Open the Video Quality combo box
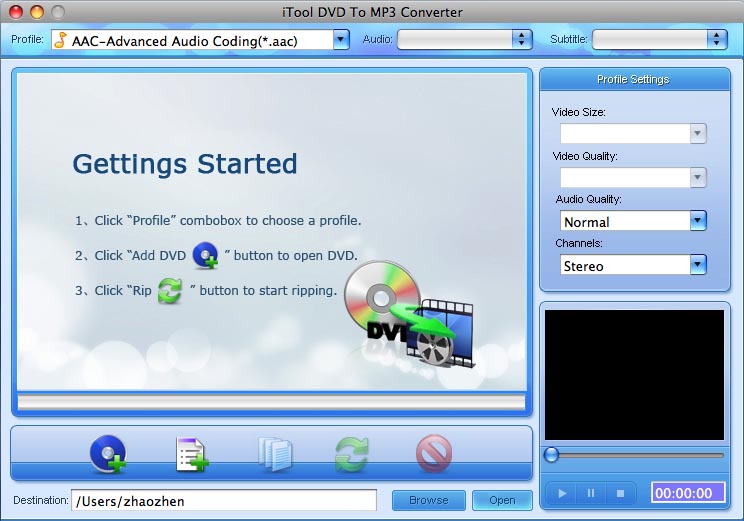This screenshot has width=744, height=521. (x=633, y=178)
